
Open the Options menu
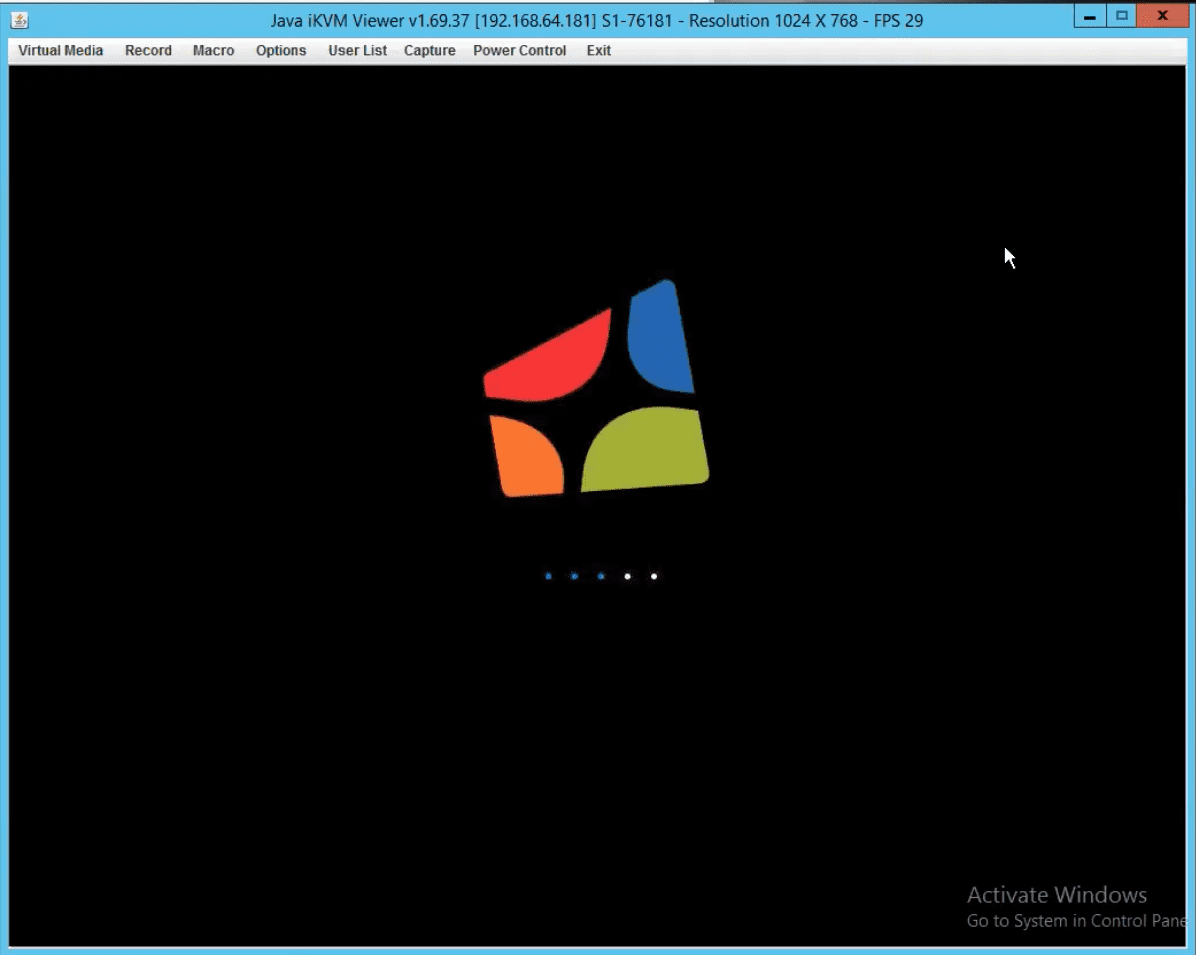281,50
